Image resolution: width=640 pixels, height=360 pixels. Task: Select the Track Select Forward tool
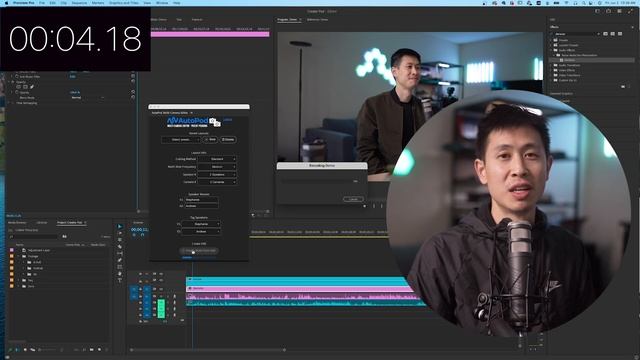[120, 233]
